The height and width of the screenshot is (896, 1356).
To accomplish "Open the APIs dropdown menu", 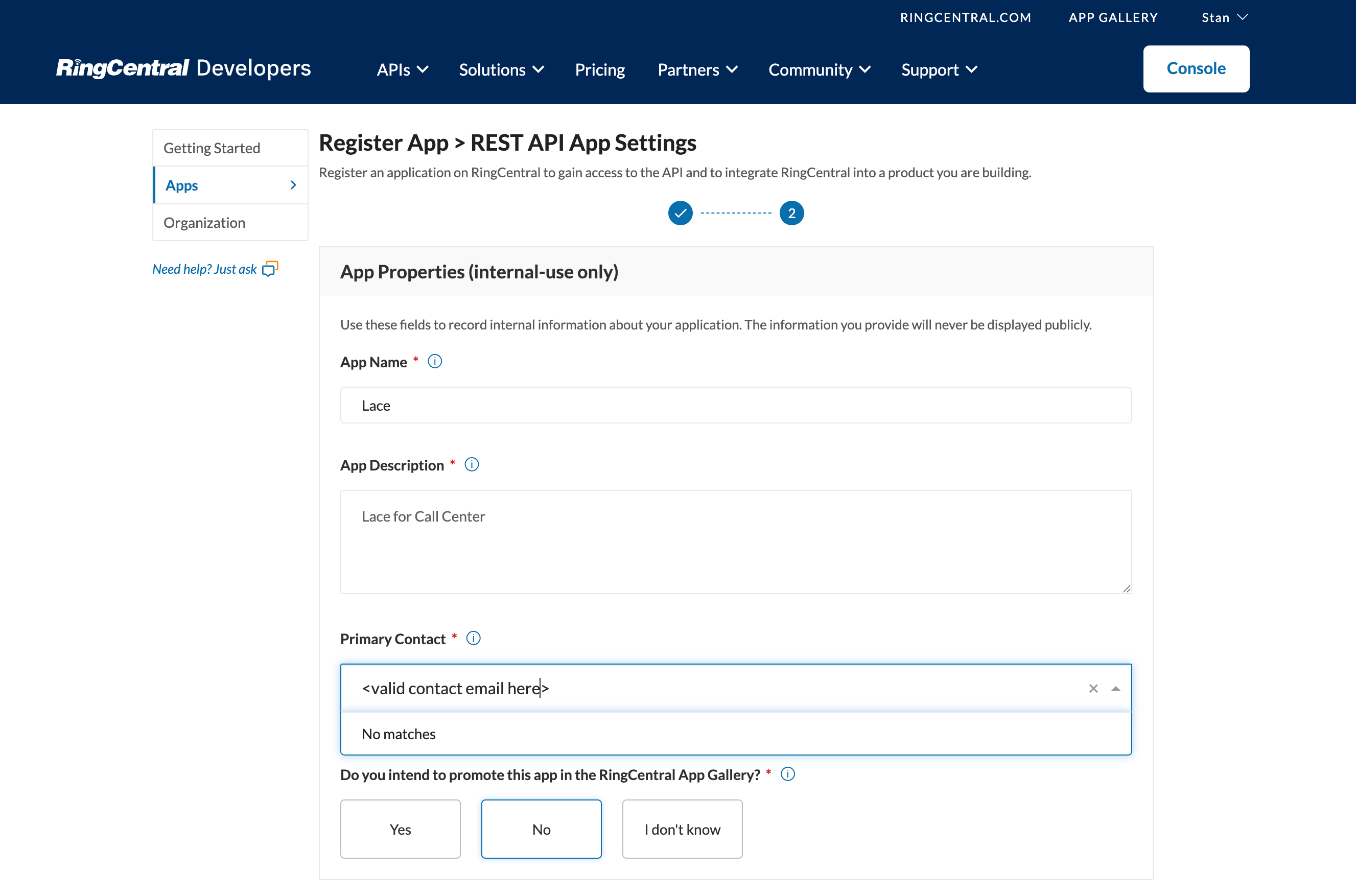I will (402, 69).
